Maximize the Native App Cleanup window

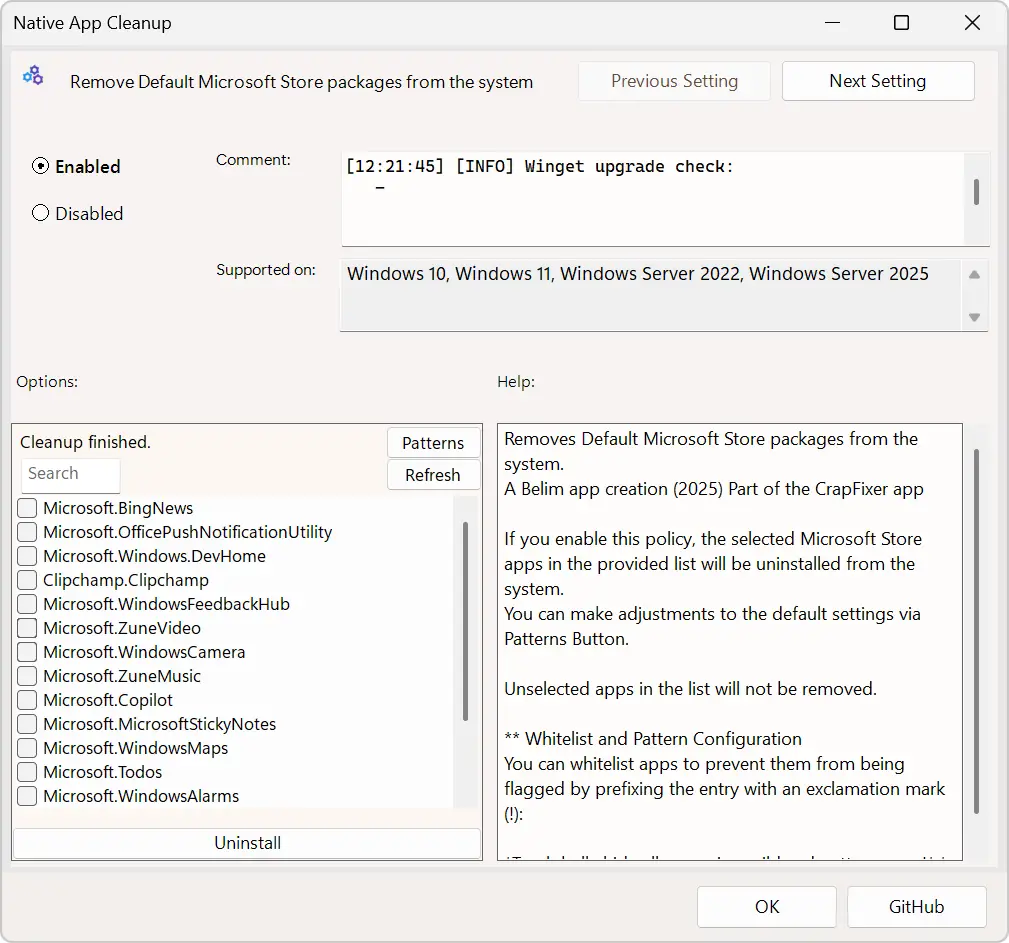[902, 23]
